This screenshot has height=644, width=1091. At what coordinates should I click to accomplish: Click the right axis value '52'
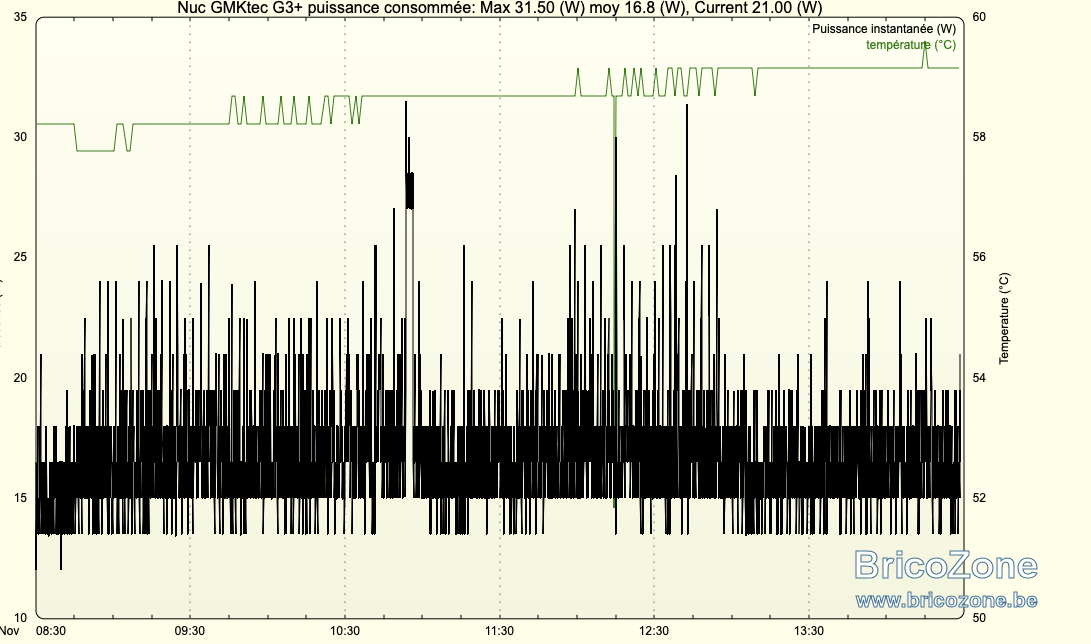point(979,498)
